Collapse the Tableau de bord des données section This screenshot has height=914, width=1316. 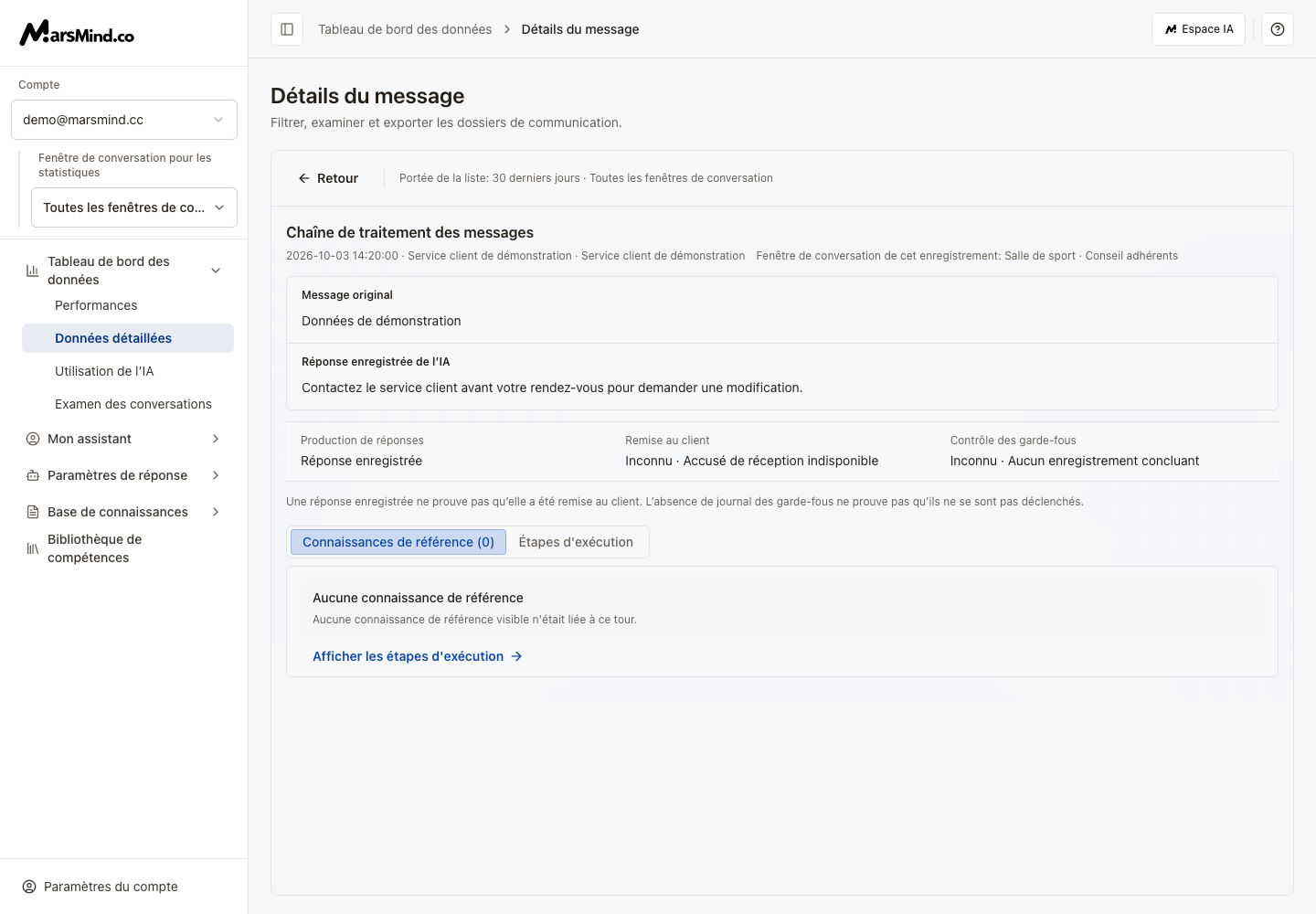(x=216, y=271)
